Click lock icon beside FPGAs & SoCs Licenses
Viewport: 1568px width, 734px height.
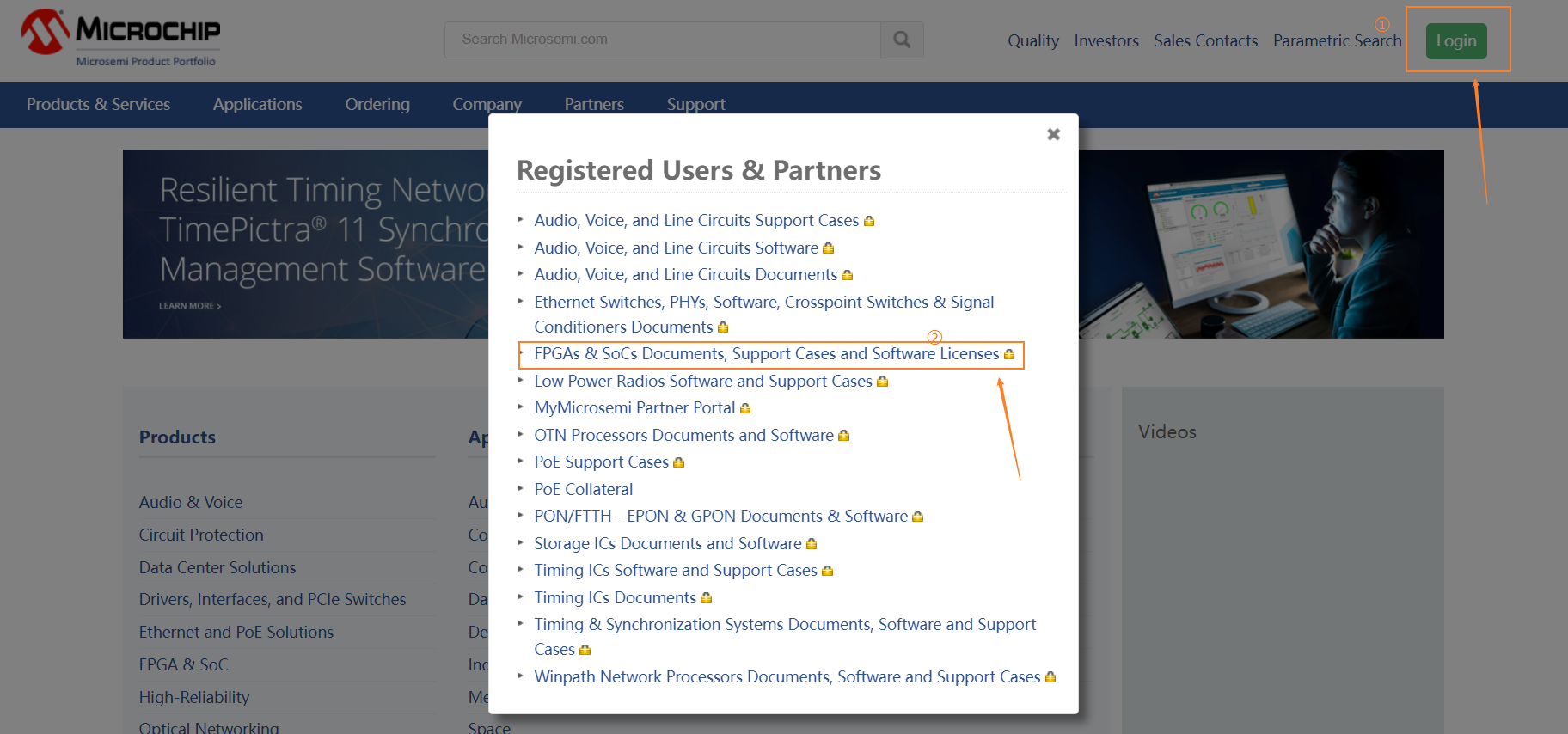point(1009,354)
